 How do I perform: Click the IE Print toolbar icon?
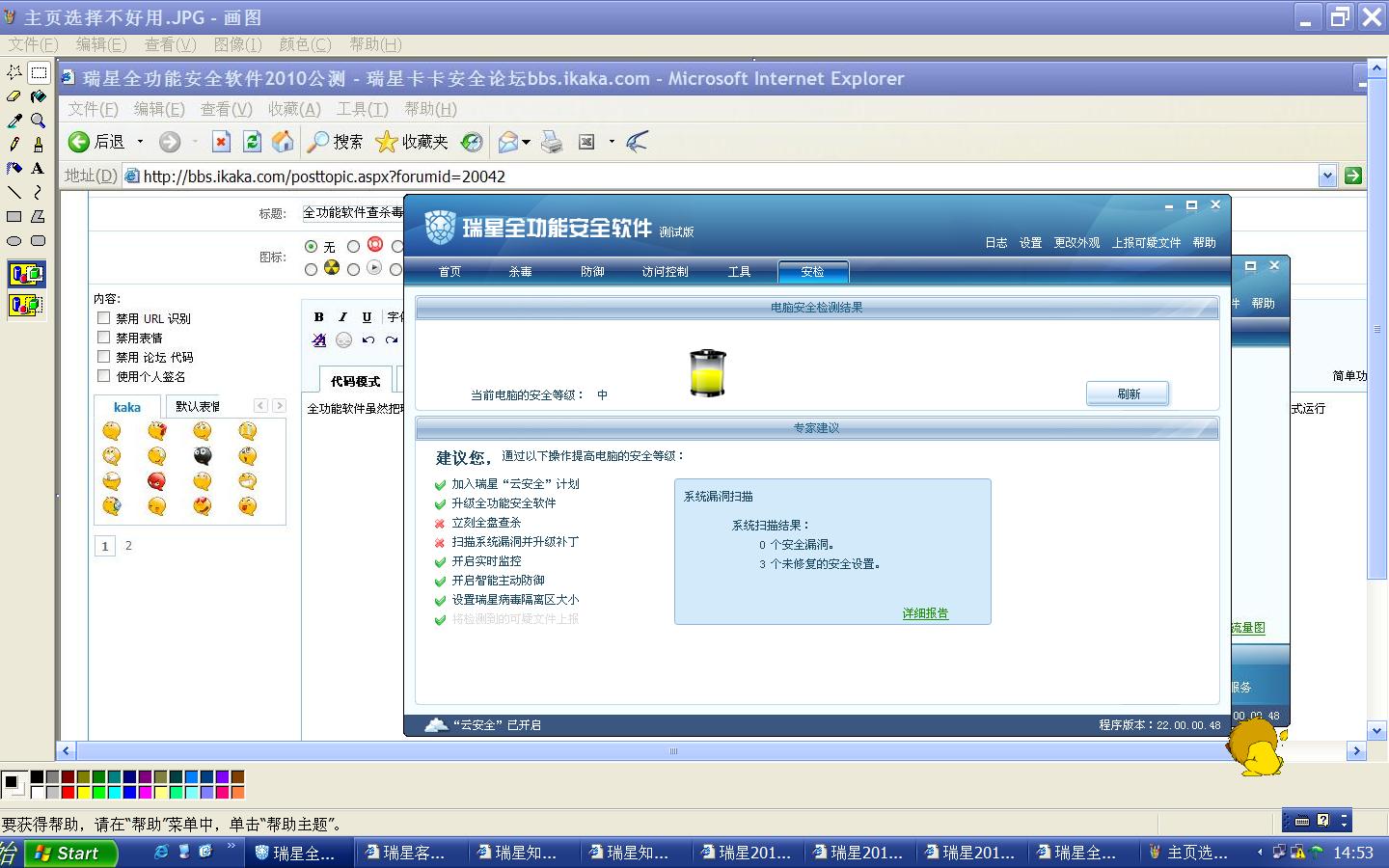coord(552,142)
